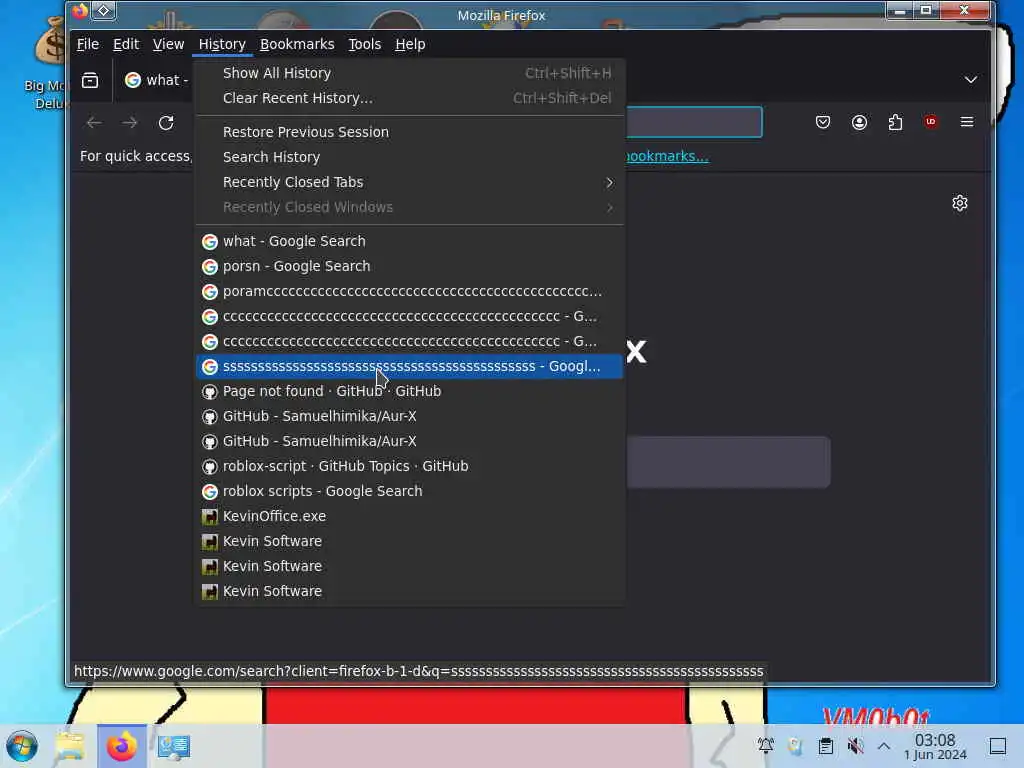Open the Firefox account icon
1024x768 pixels.
[859, 122]
